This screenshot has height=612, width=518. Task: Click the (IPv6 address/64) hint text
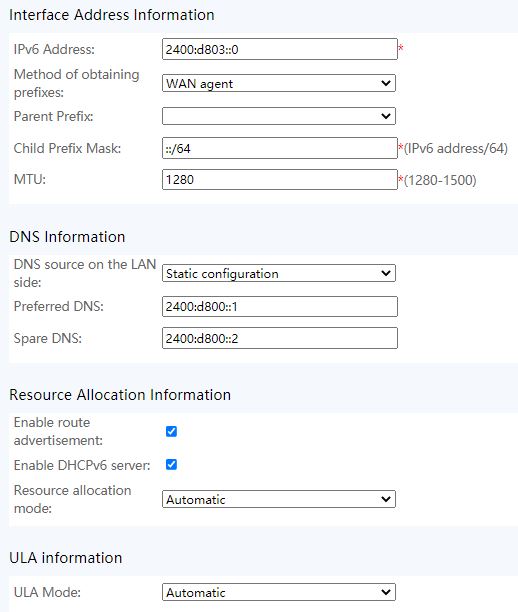coord(456,148)
